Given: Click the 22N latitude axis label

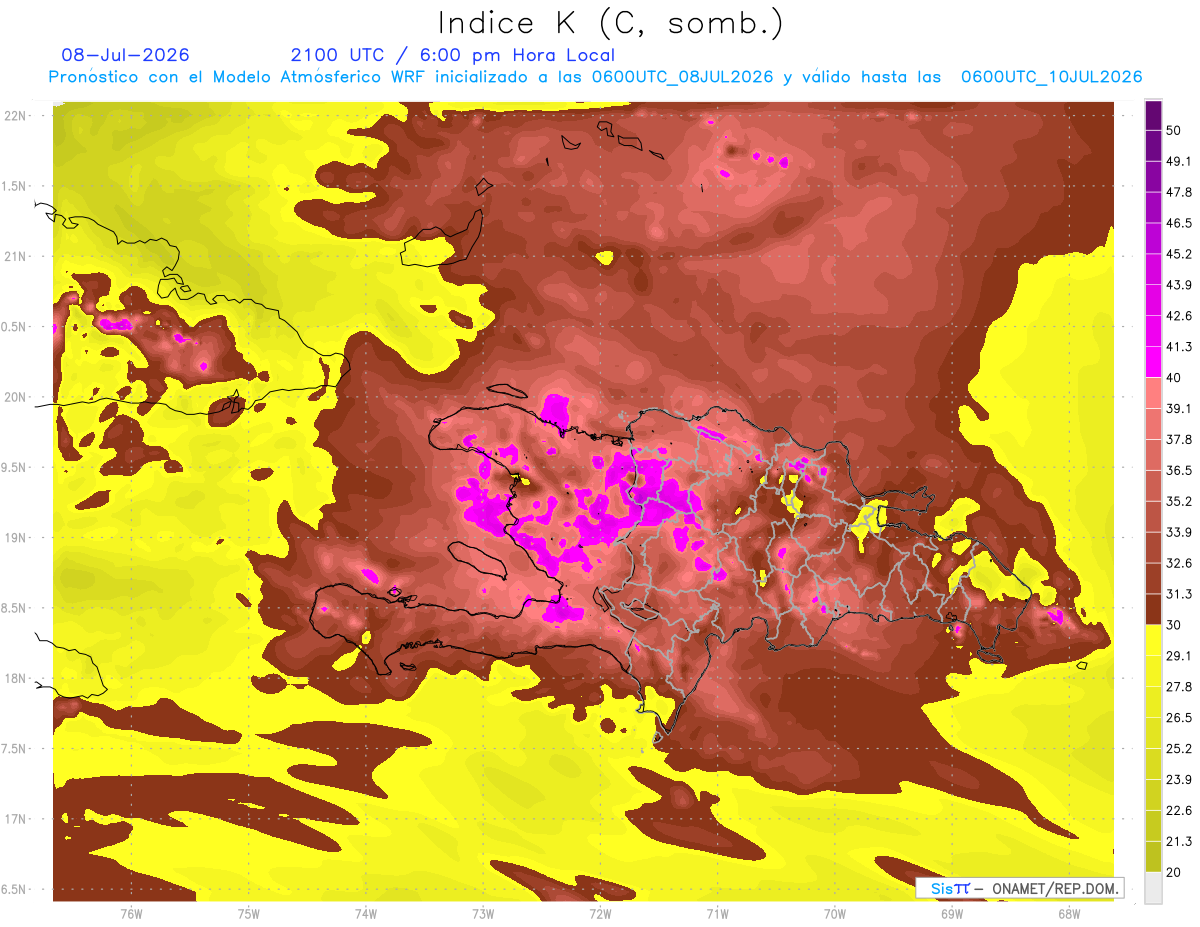Looking at the screenshot, I should 17,116.
